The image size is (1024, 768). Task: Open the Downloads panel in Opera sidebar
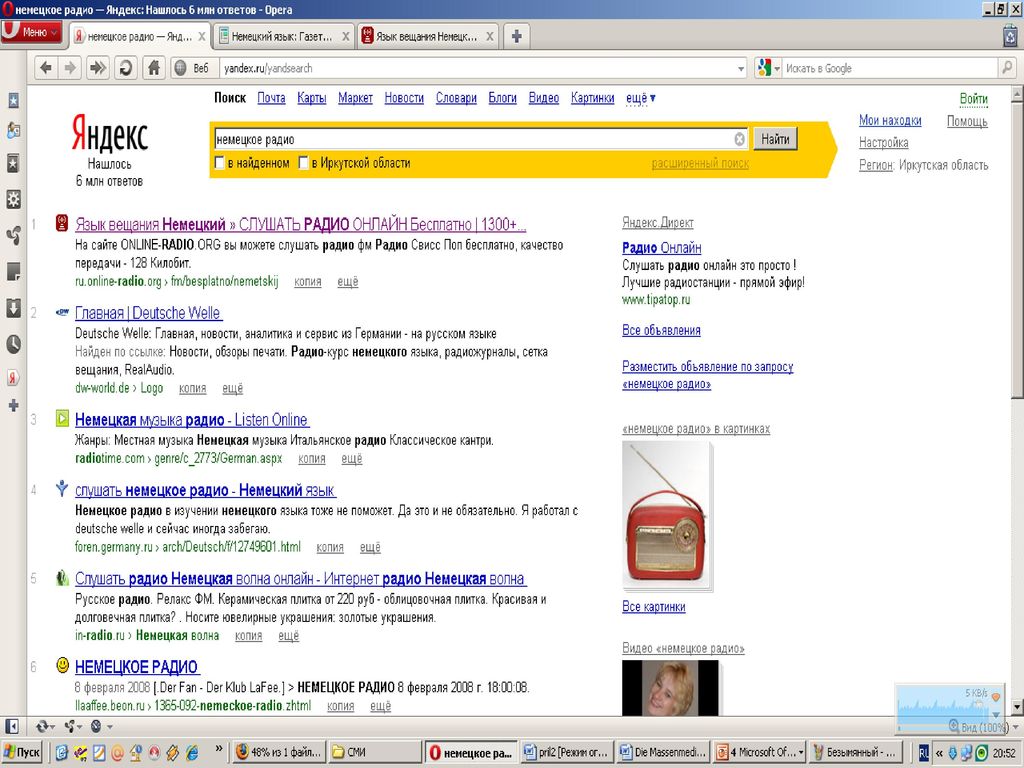(x=13, y=308)
